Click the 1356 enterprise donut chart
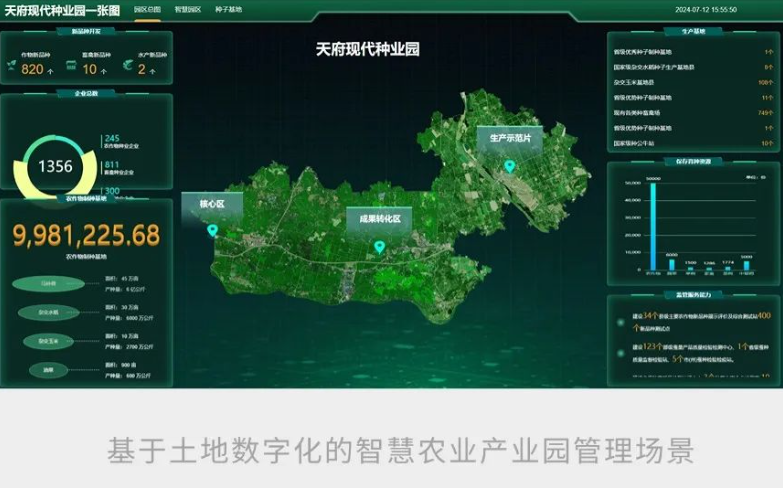 coord(55,166)
